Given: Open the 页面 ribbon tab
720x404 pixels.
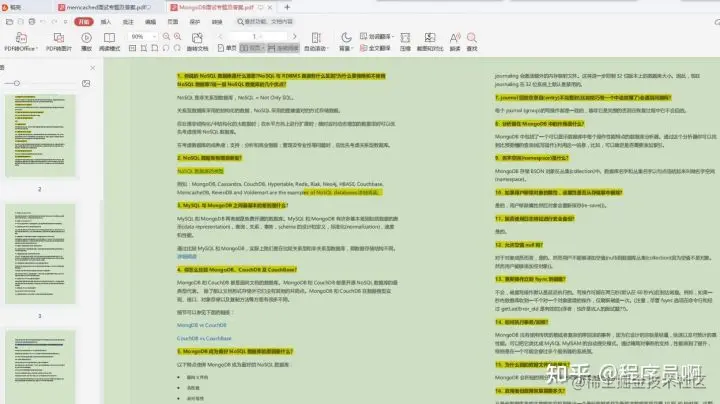Looking at the screenshot, I should [173, 22].
